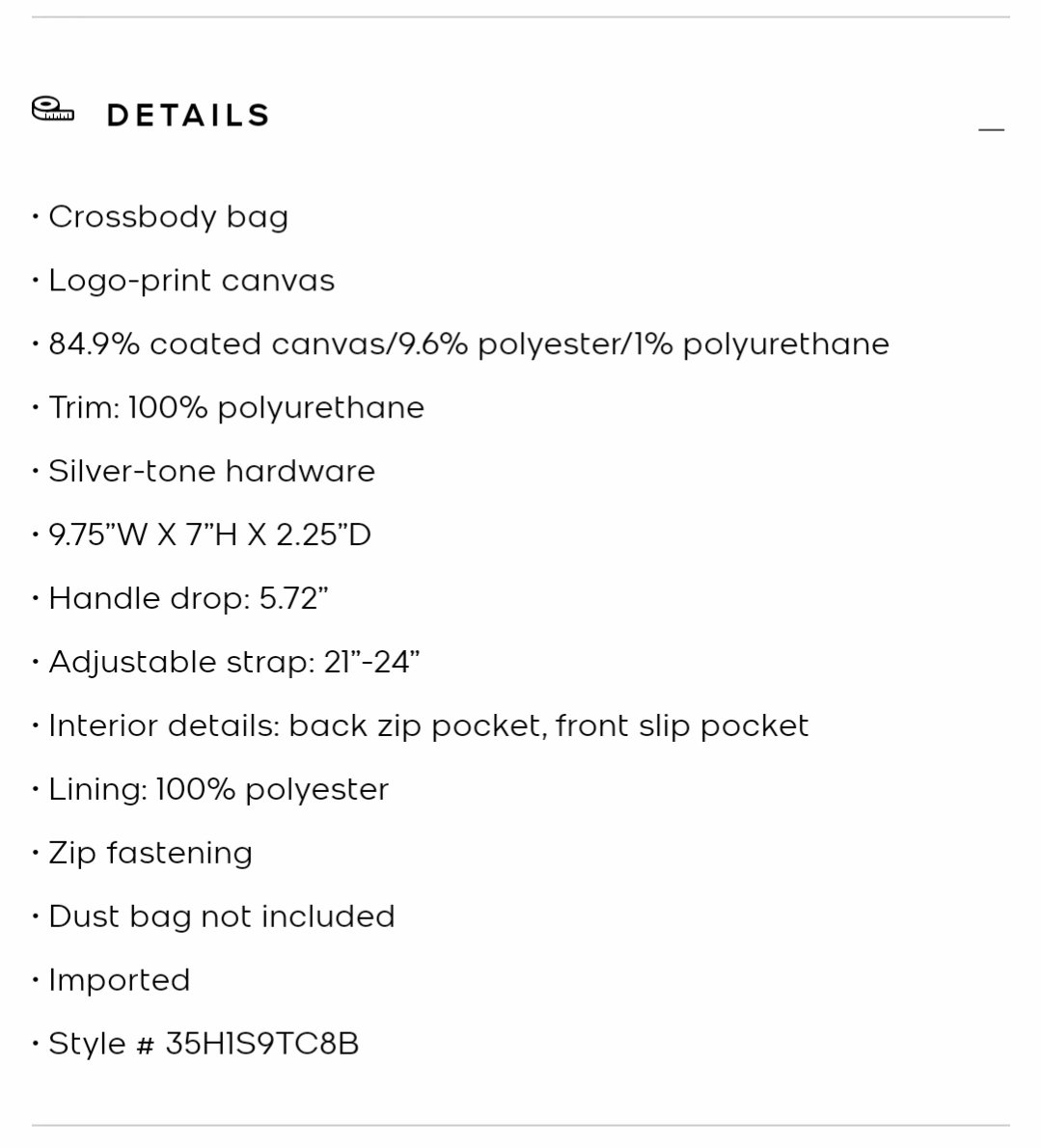The height and width of the screenshot is (1148, 1041).
Task: Click the Imported bullet text
Action: (x=120, y=980)
